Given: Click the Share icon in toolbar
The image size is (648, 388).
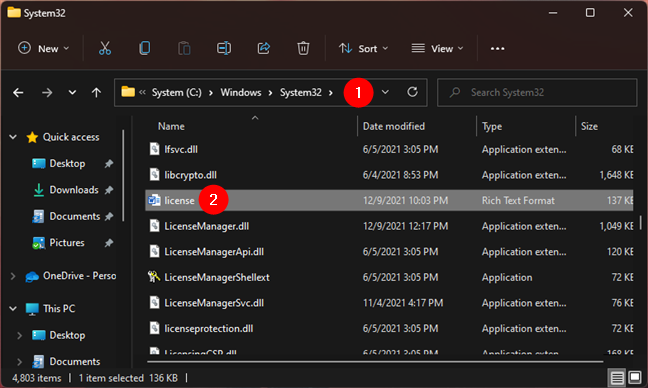Looking at the screenshot, I should tap(264, 48).
